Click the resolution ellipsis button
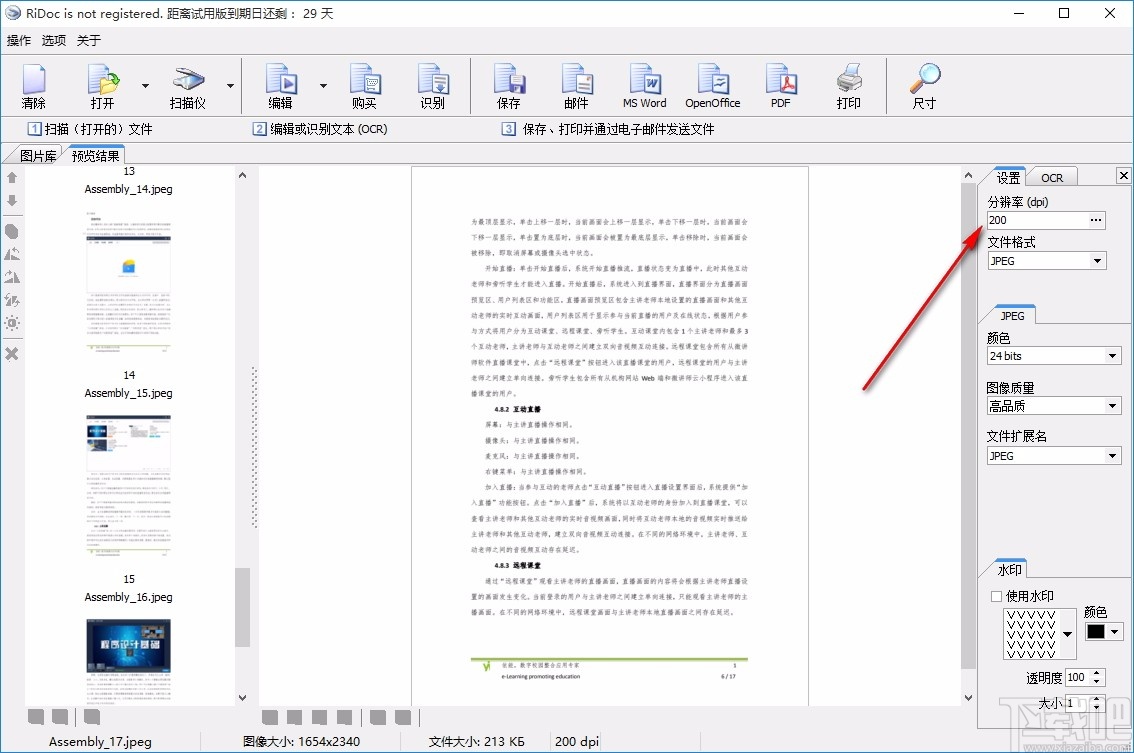Image resolution: width=1134 pixels, height=753 pixels. (x=1096, y=220)
